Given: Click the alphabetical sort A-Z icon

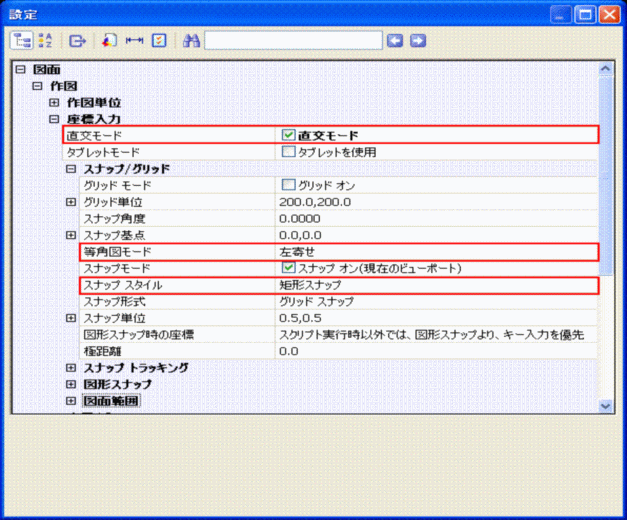Looking at the screenshot, I should 45,41.
